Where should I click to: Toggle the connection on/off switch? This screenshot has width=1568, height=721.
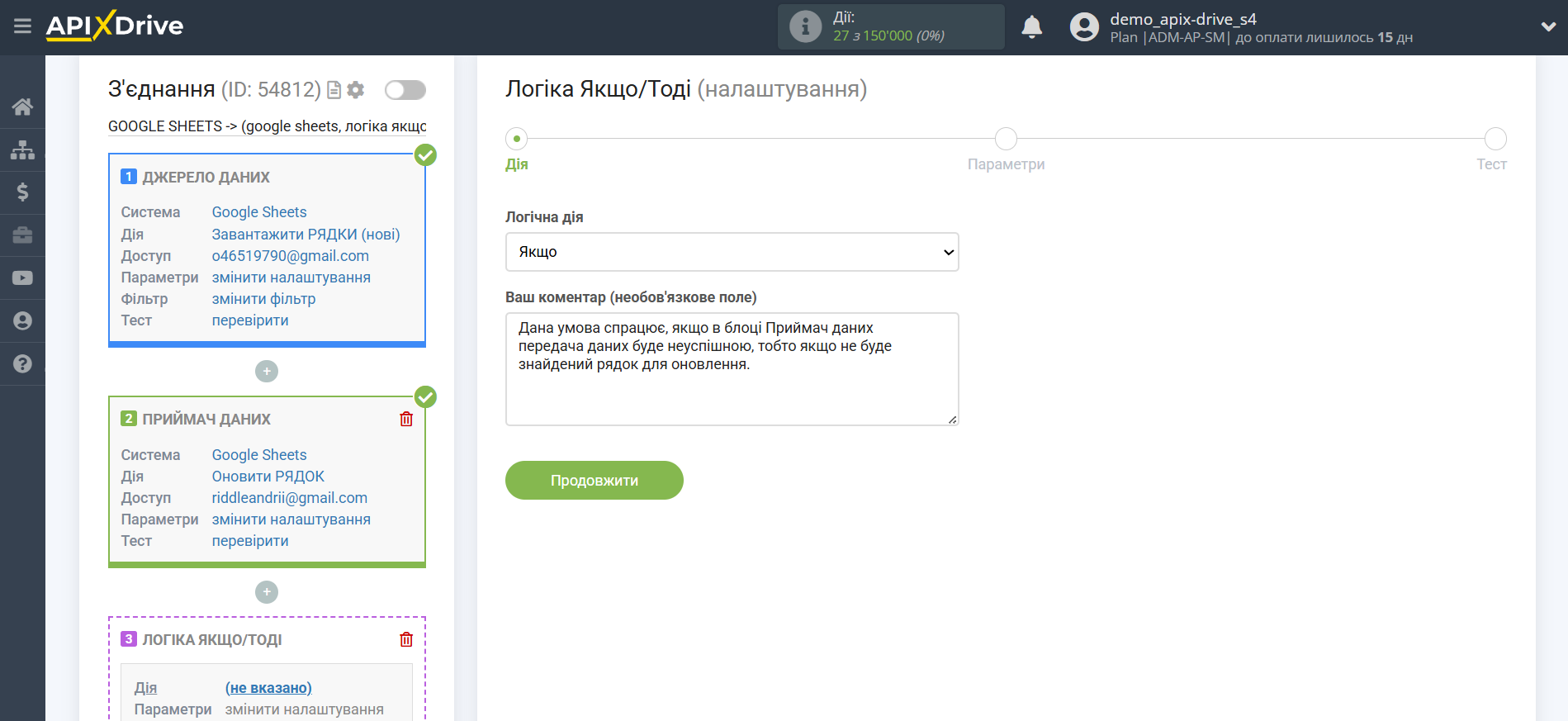405,90
